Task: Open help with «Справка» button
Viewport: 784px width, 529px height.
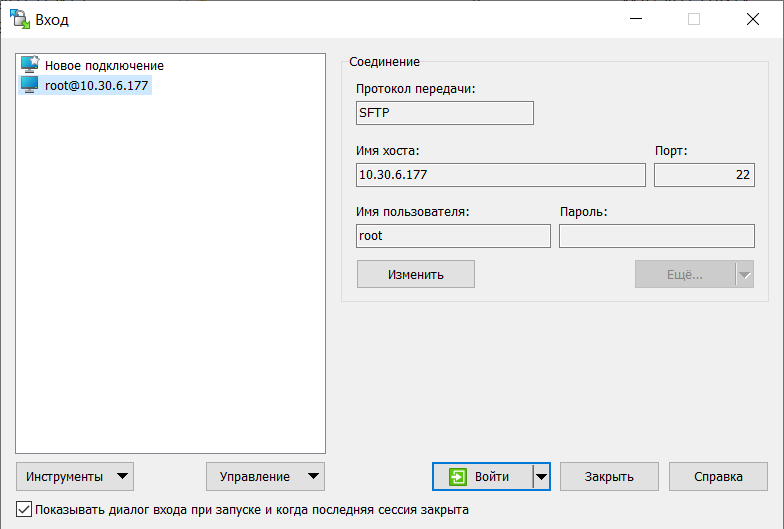Action: click(x=718, y=476)
